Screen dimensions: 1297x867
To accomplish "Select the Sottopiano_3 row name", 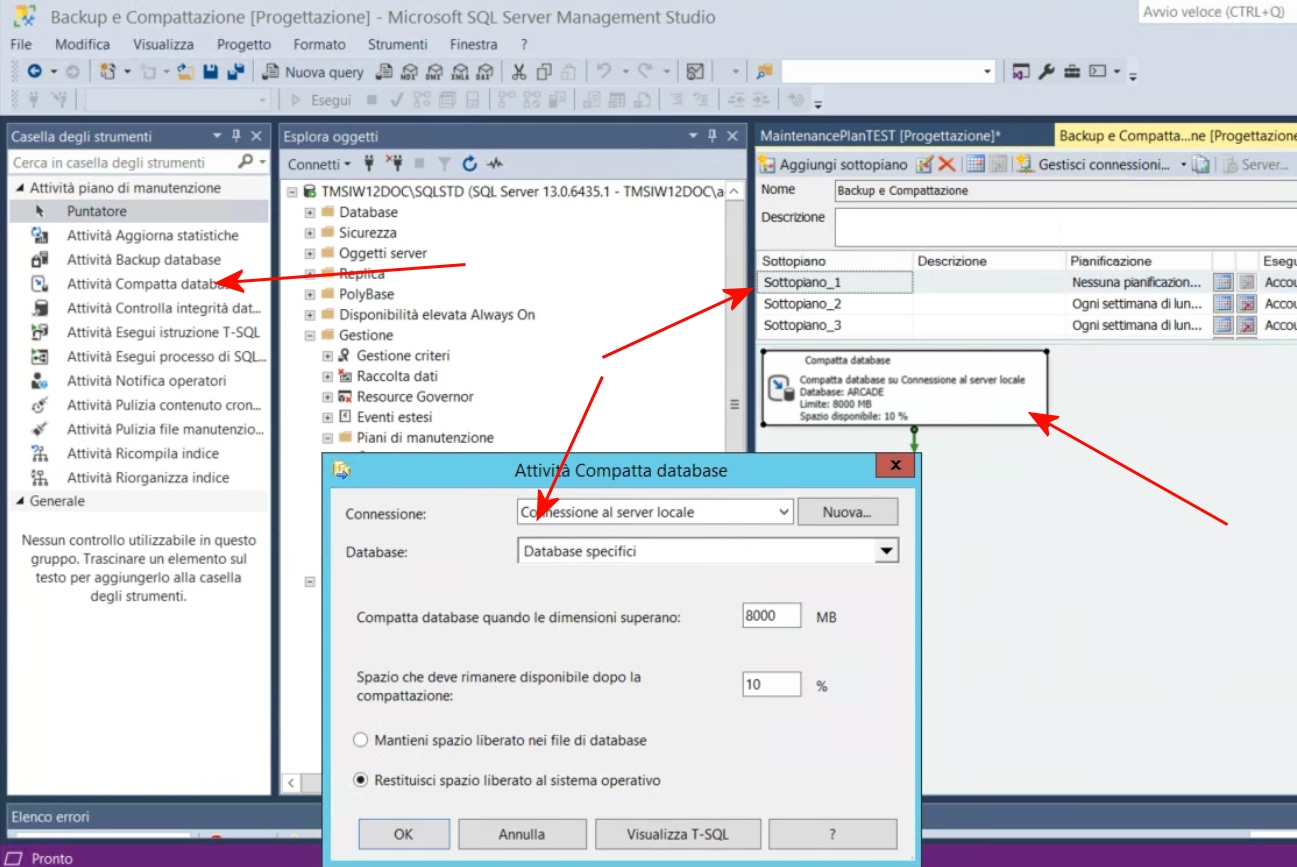I will click(x=802, y=326).
